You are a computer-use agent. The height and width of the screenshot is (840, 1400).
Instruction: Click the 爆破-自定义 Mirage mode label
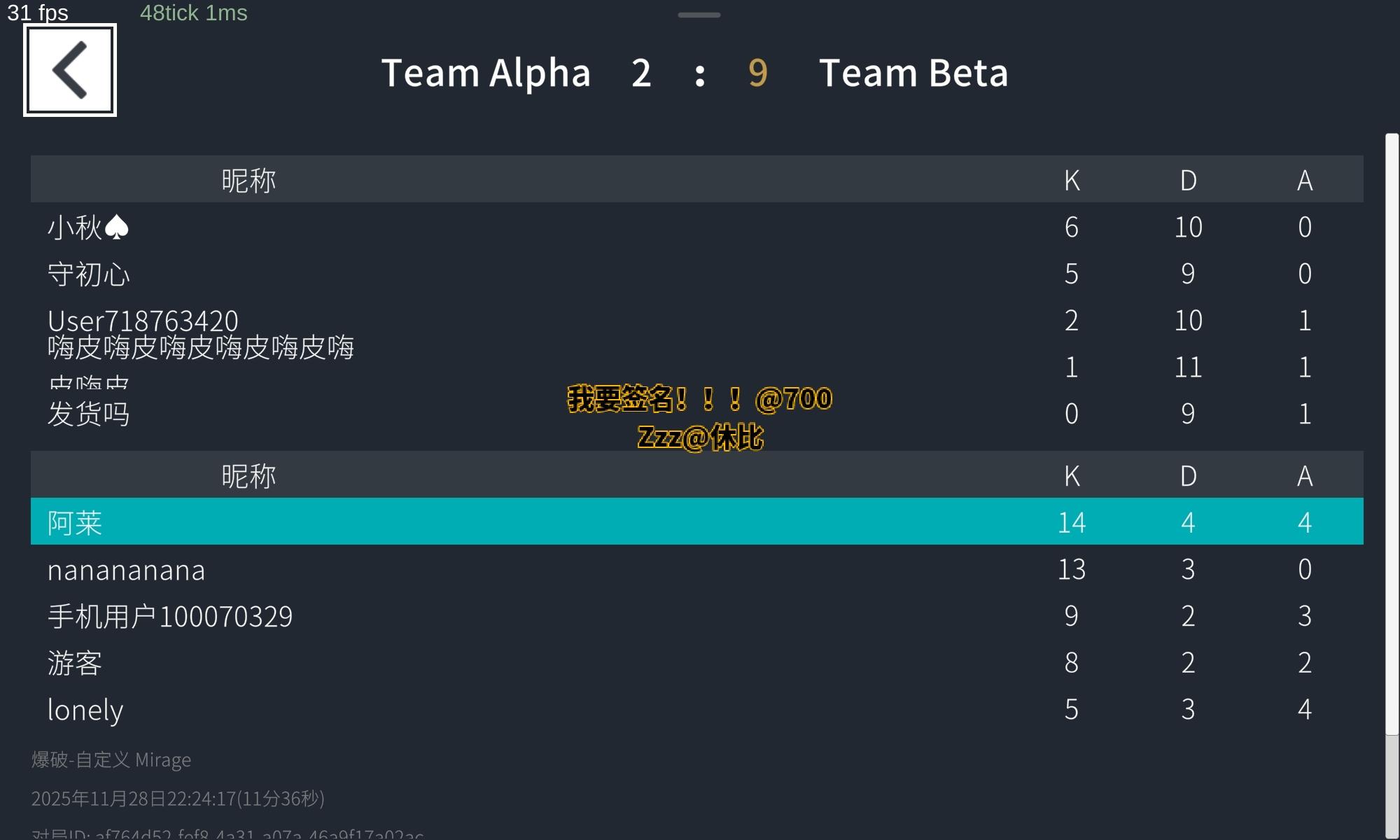pyautogui.click(x=111, y=759)
